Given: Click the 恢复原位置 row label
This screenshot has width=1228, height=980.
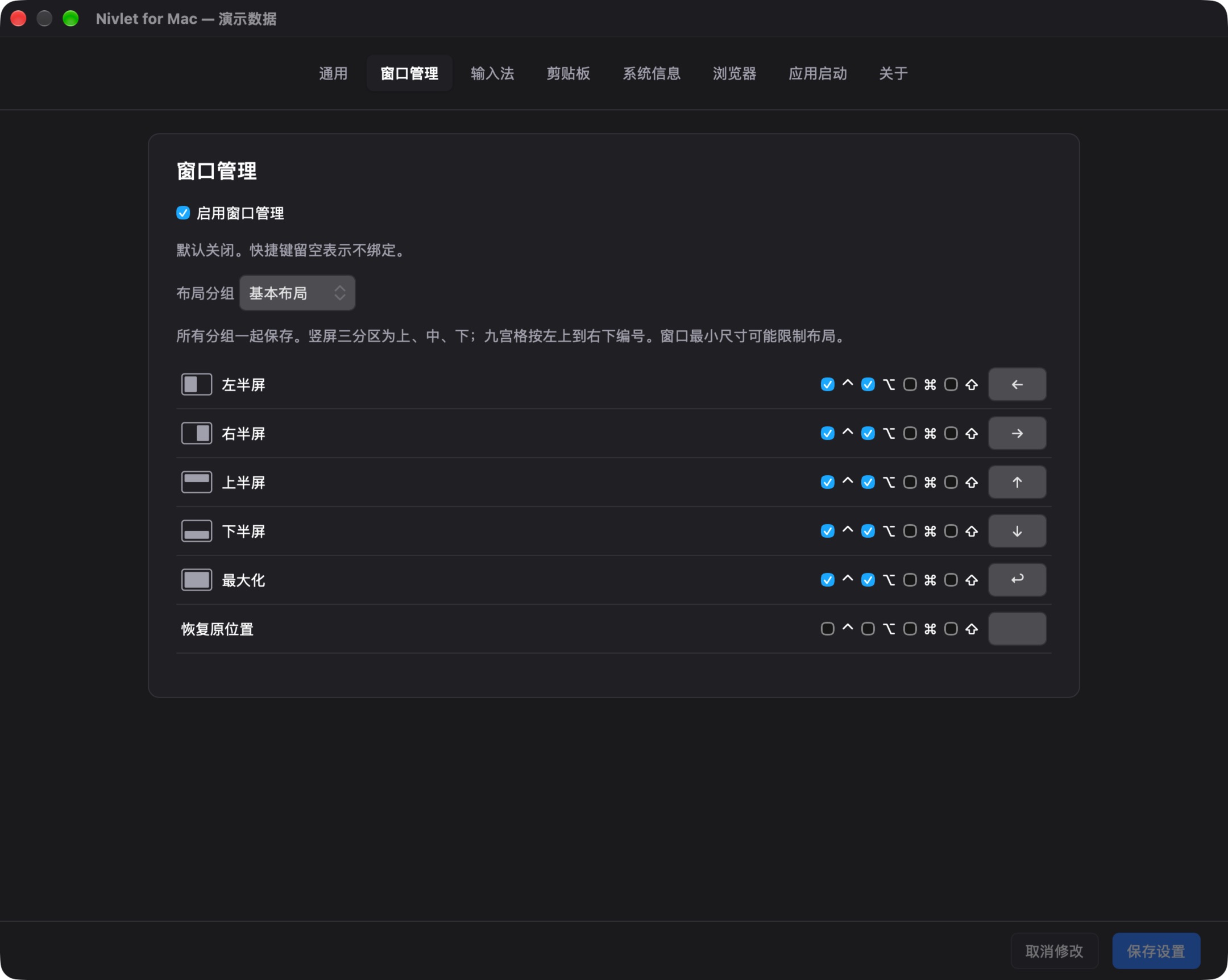Looking at the screenshot, I should point(217,629).
